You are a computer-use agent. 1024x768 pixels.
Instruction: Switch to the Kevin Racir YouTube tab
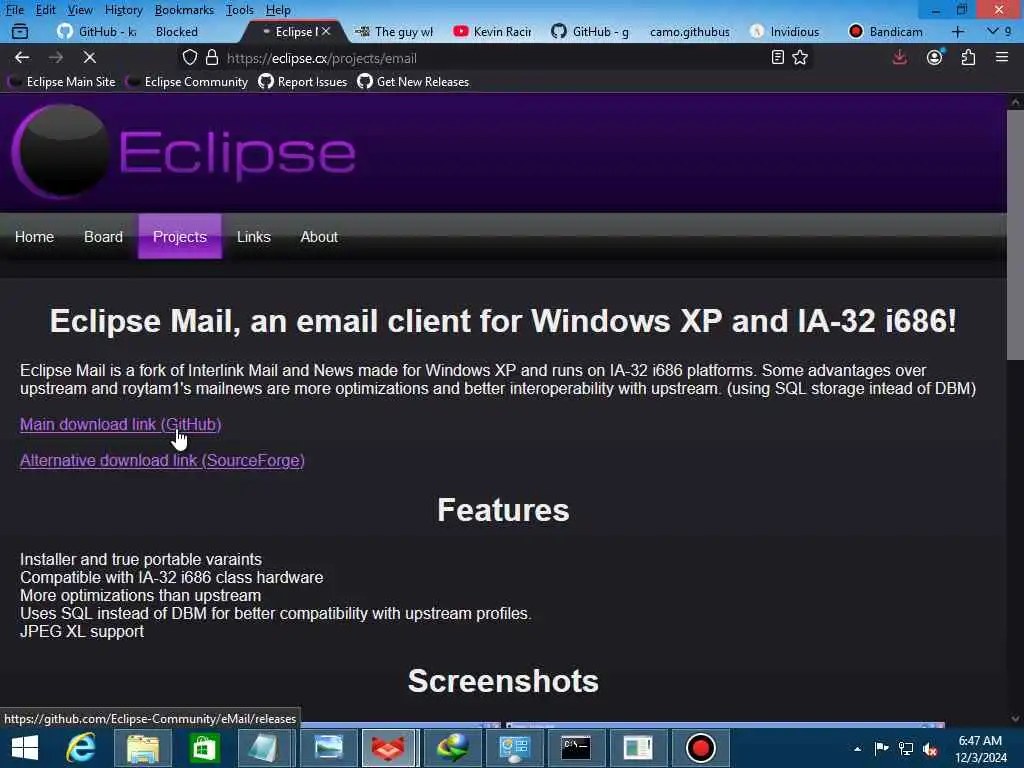click(494, 31)
